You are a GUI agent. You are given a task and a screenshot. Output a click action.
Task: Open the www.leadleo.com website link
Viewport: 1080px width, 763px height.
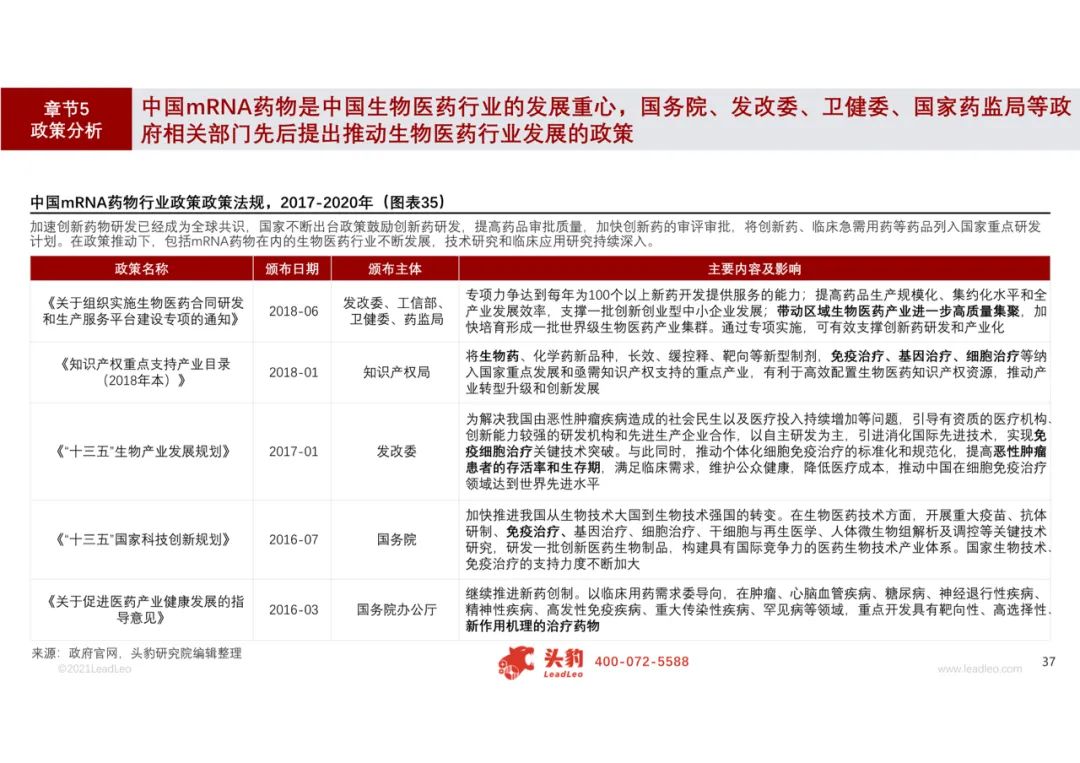click(979, 668)
